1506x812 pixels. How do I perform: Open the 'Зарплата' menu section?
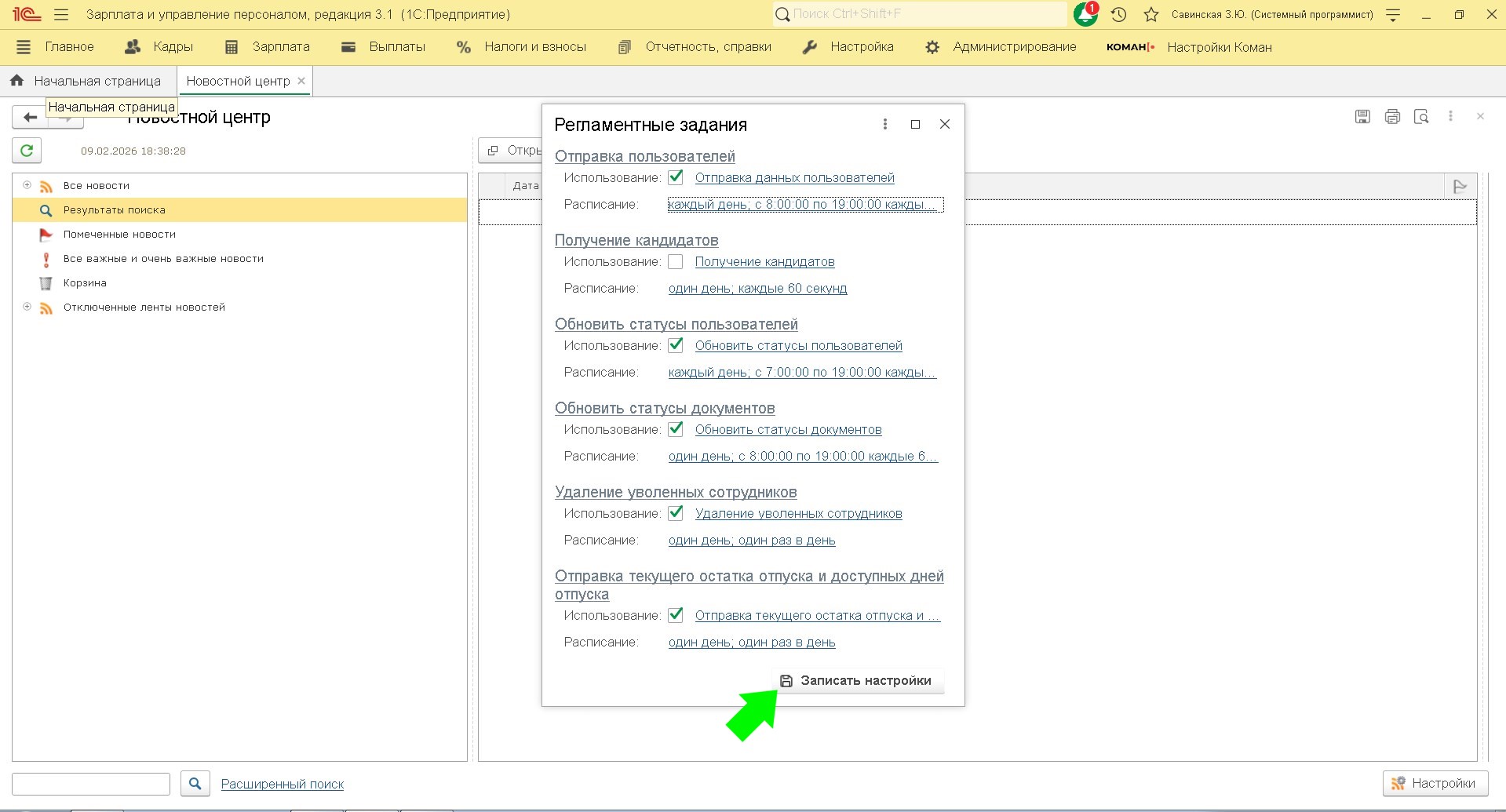click(x=268, y=47)
